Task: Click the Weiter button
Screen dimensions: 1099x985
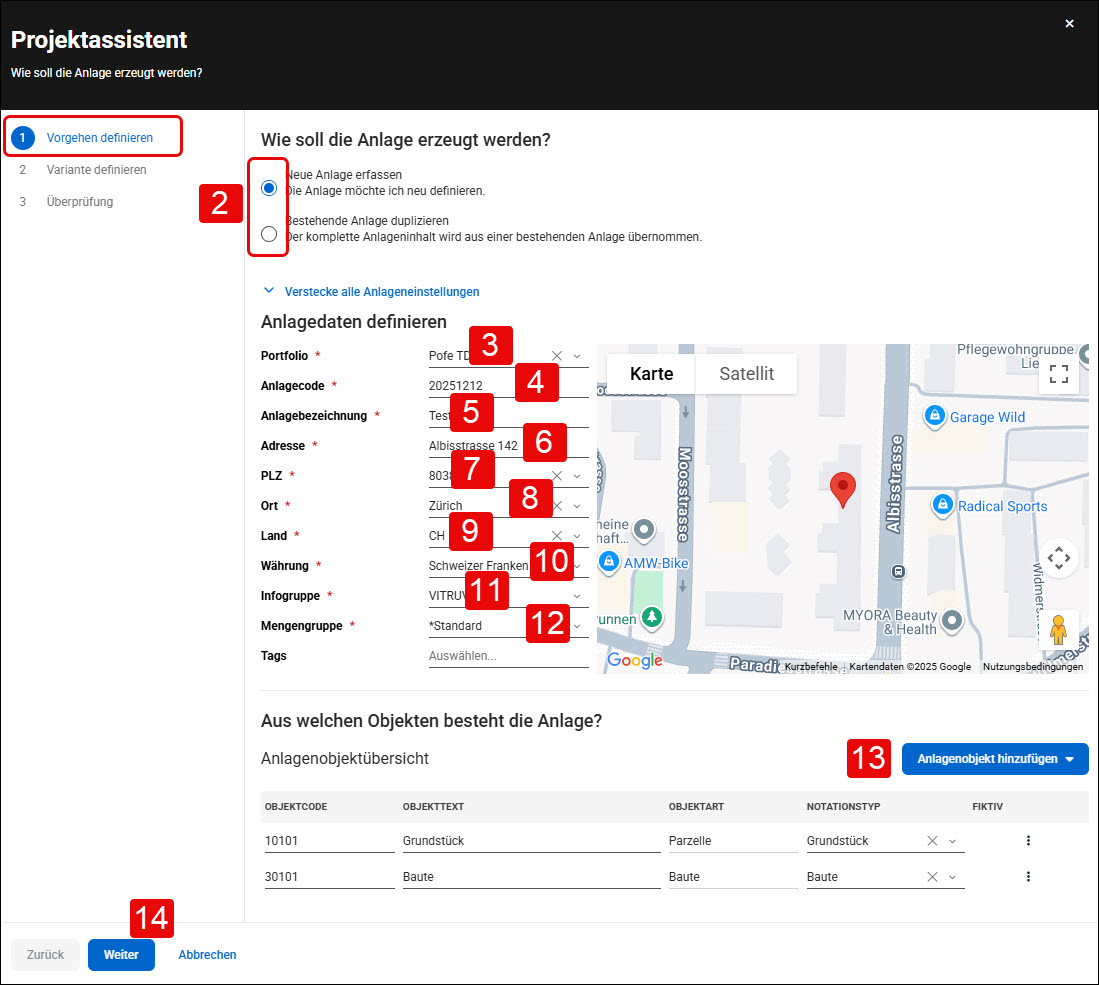Action: pos(121,954)
